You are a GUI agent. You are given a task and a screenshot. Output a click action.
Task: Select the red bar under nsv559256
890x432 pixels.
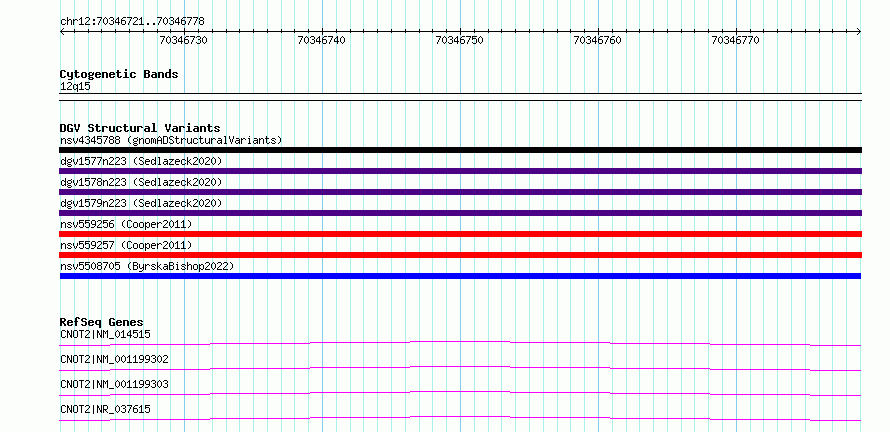(x=460, y=234)
